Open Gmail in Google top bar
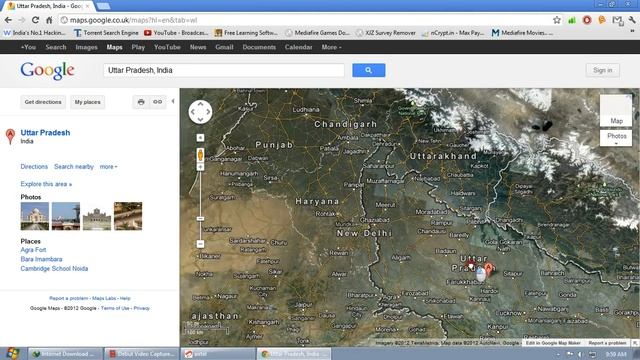This screenshot has width=640, height=360. point(224,47)
